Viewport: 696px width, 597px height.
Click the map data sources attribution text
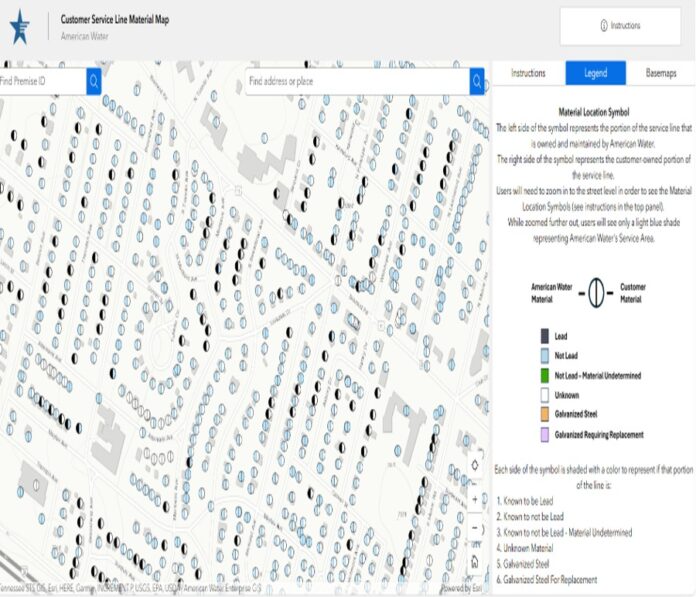[131, 589]
